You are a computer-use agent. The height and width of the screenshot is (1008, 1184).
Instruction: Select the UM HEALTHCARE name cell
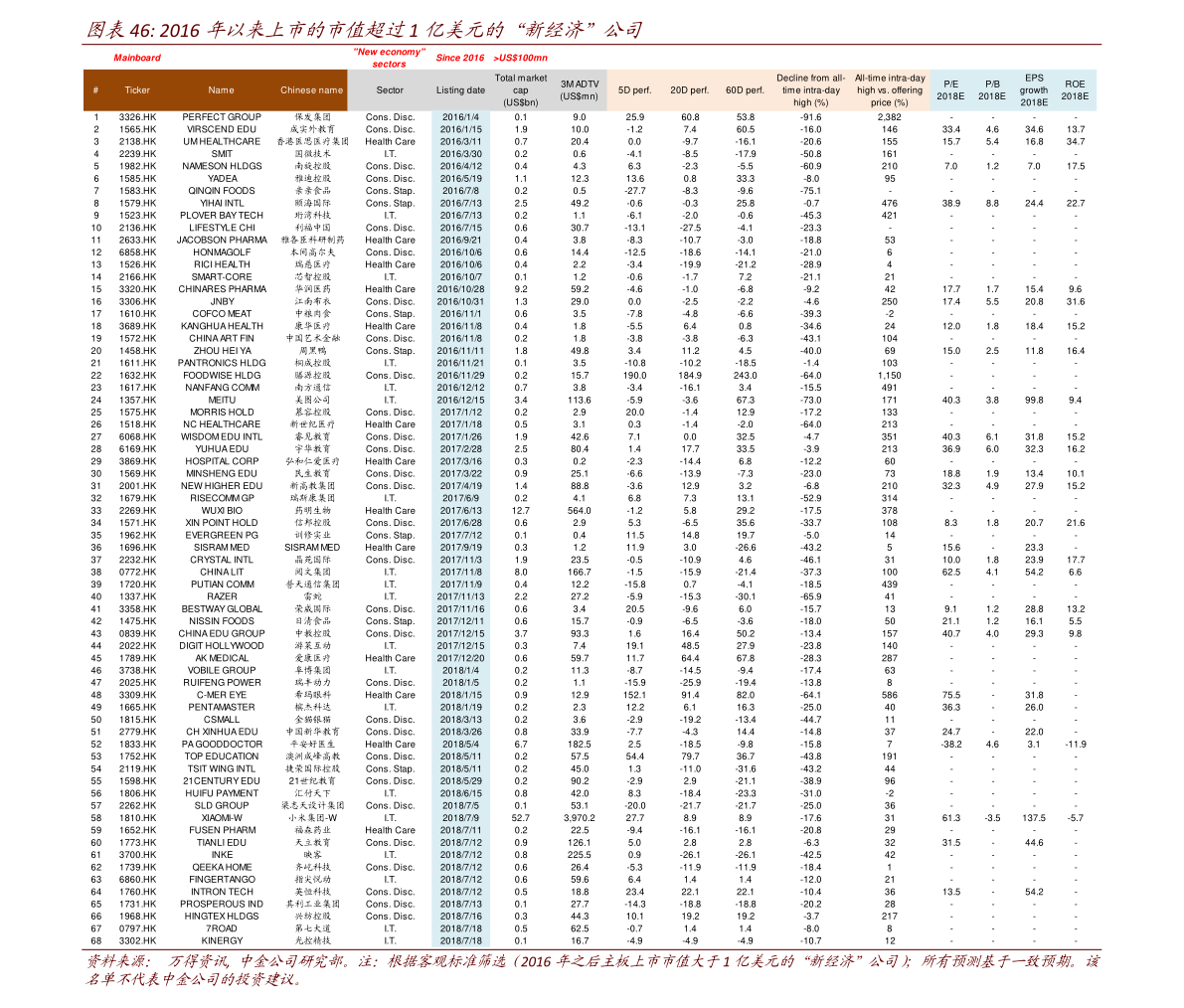222,141
